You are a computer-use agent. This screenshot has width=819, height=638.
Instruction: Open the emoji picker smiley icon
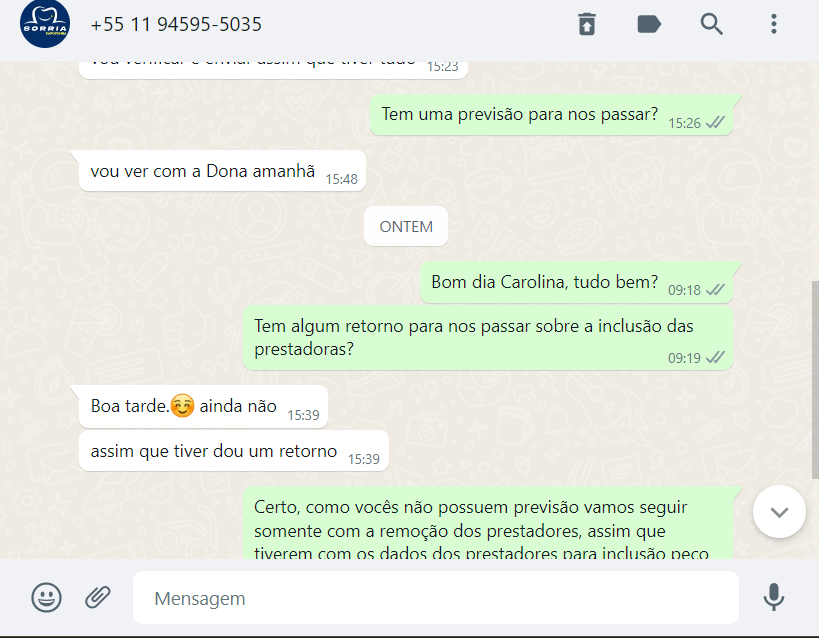tap(46, 597)
